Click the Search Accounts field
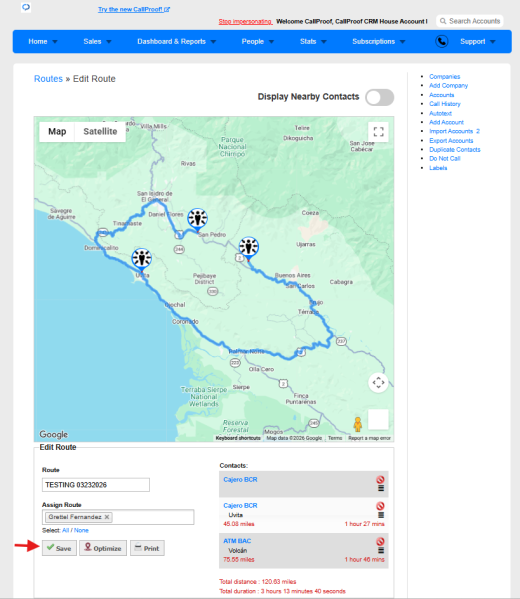Image resolution: width=520 pixels, height=599 pixels. (x=470, y=21)
